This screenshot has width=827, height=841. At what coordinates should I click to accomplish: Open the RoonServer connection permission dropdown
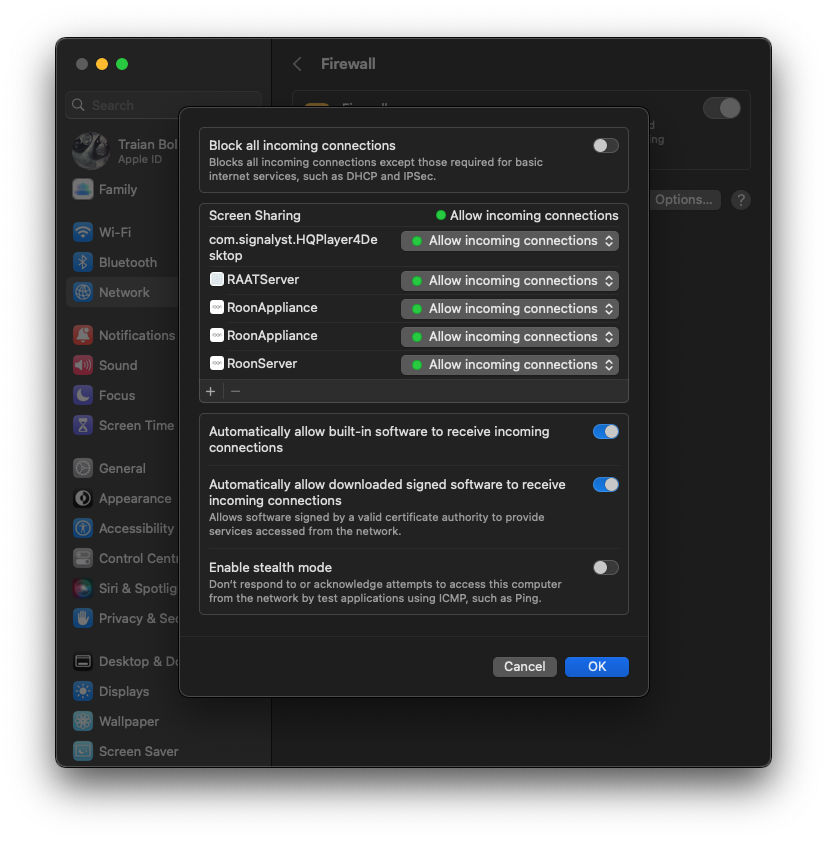coord(510,364)
